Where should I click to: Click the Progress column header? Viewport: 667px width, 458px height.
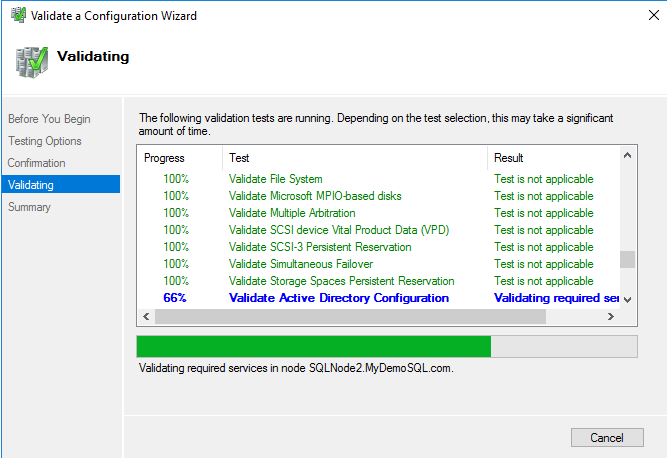(165, 158)
